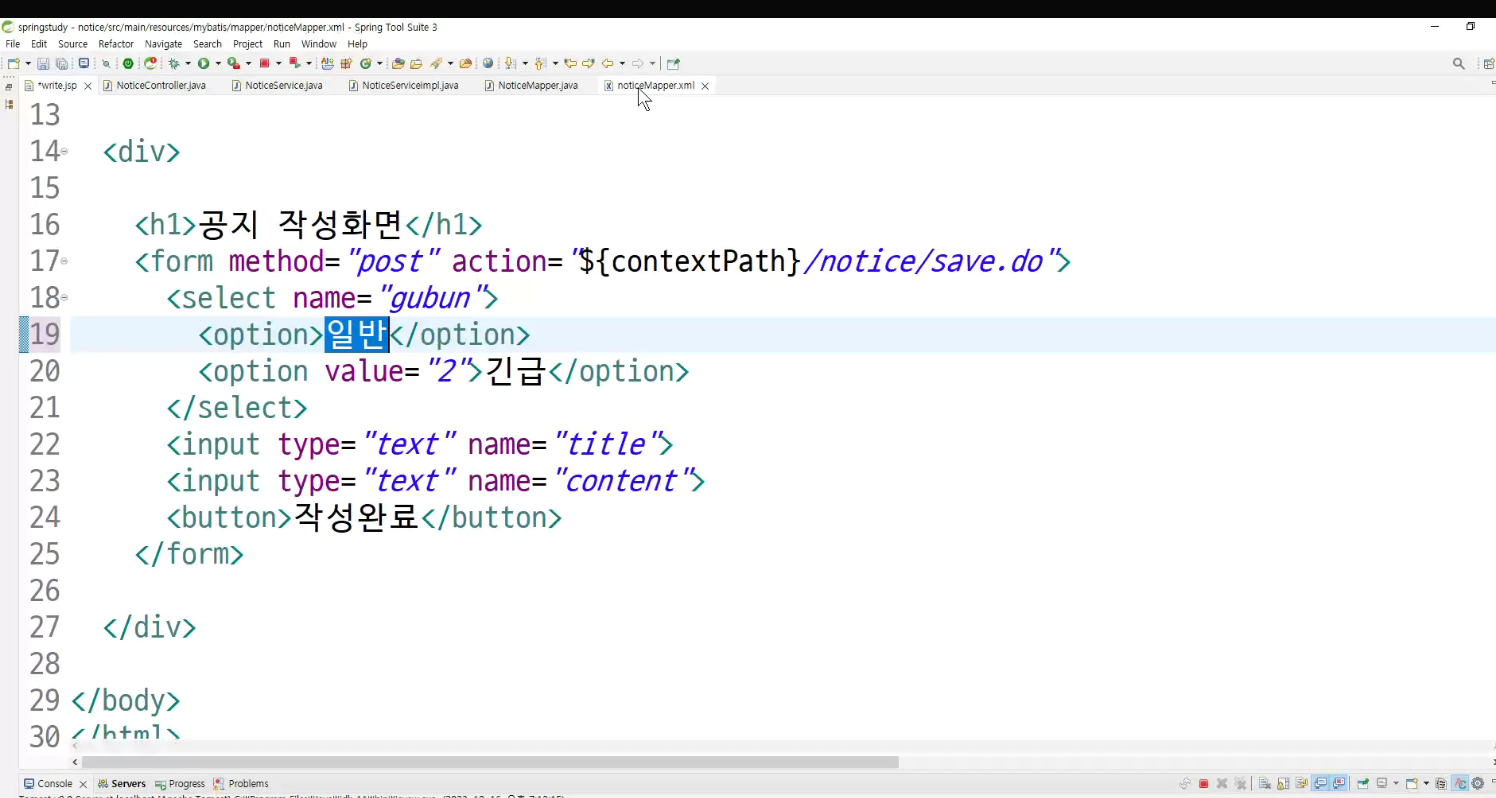Click the Console settings gear icon

point(1477,784)
